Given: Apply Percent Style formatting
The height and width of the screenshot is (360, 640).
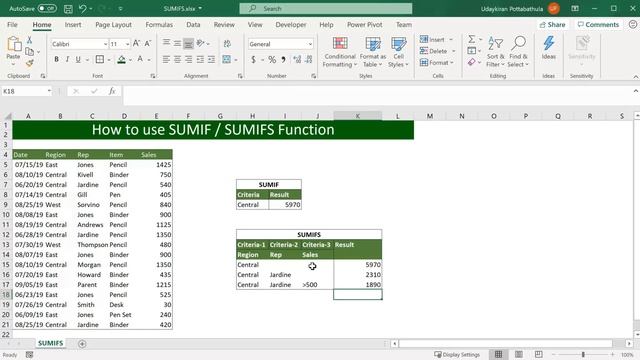Looking at the screenshot, I should (x=272, y=60).
